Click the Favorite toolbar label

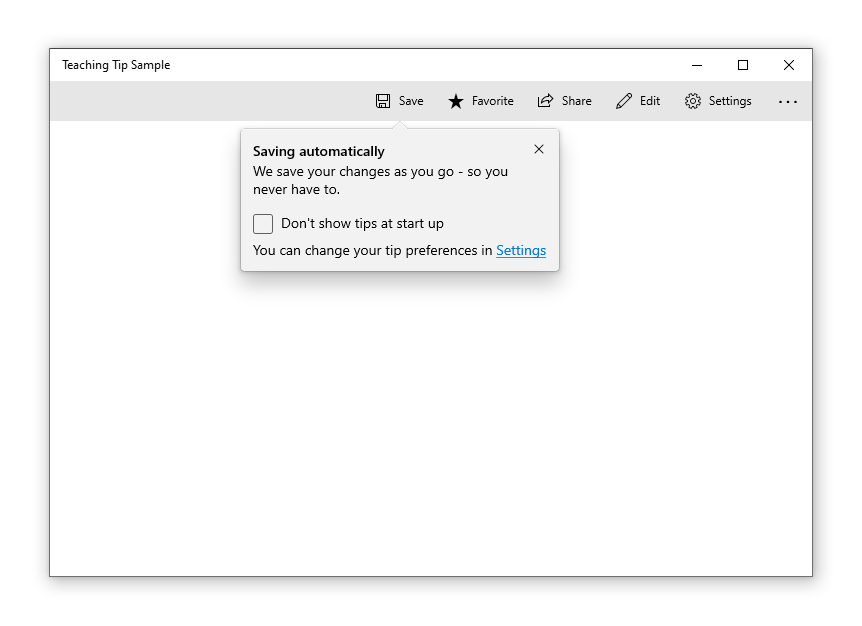[489, 100]
